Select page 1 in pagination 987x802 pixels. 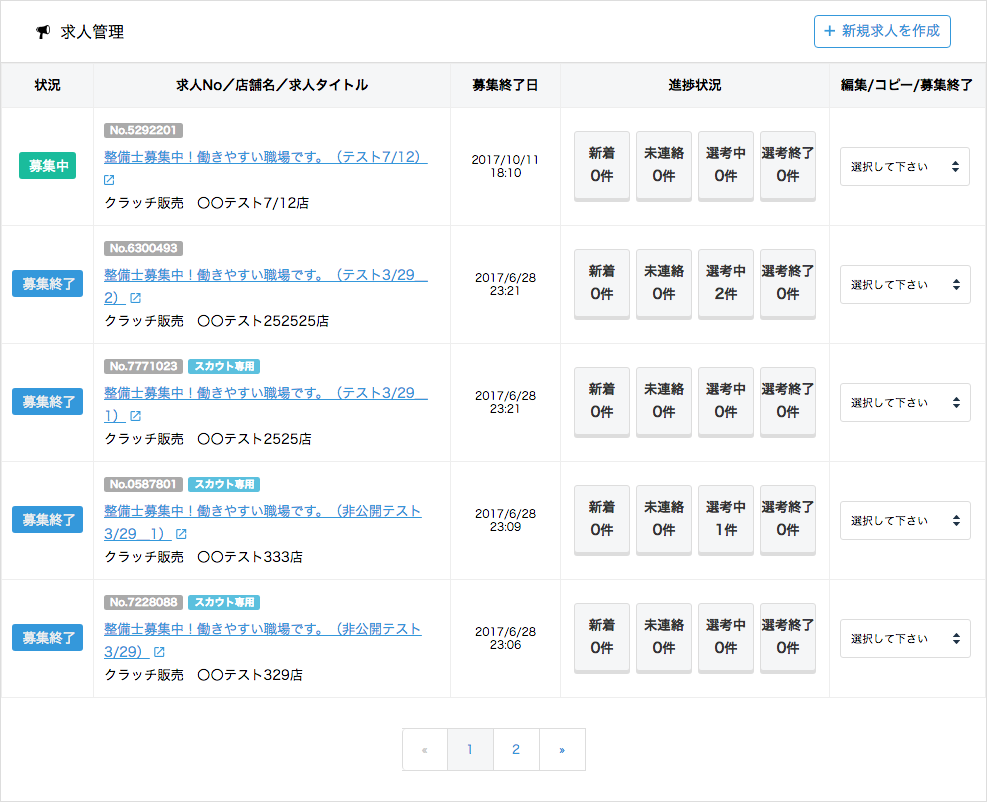470,750
